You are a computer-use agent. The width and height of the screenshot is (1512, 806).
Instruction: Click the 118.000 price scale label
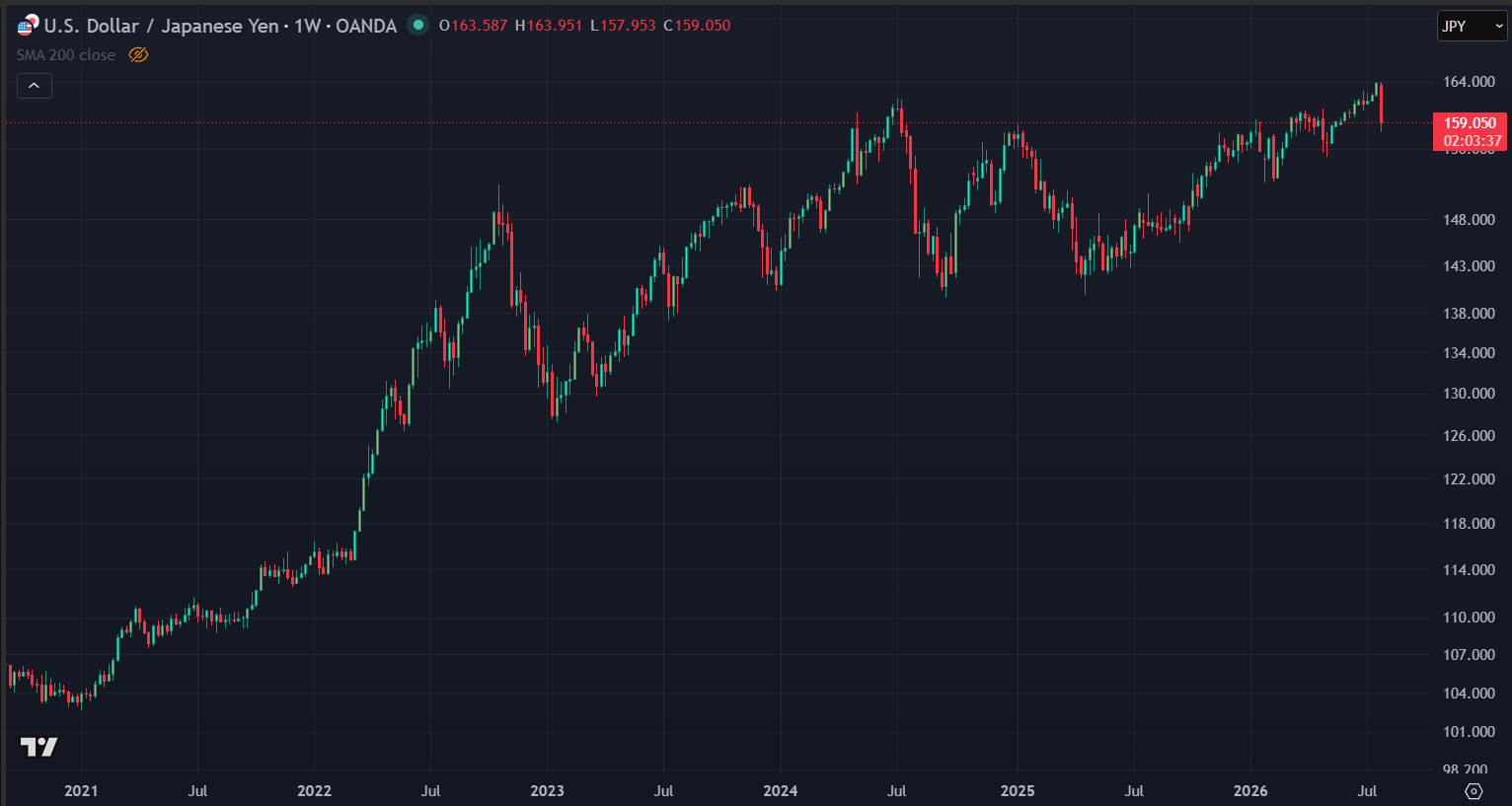tap(1469, 524)
